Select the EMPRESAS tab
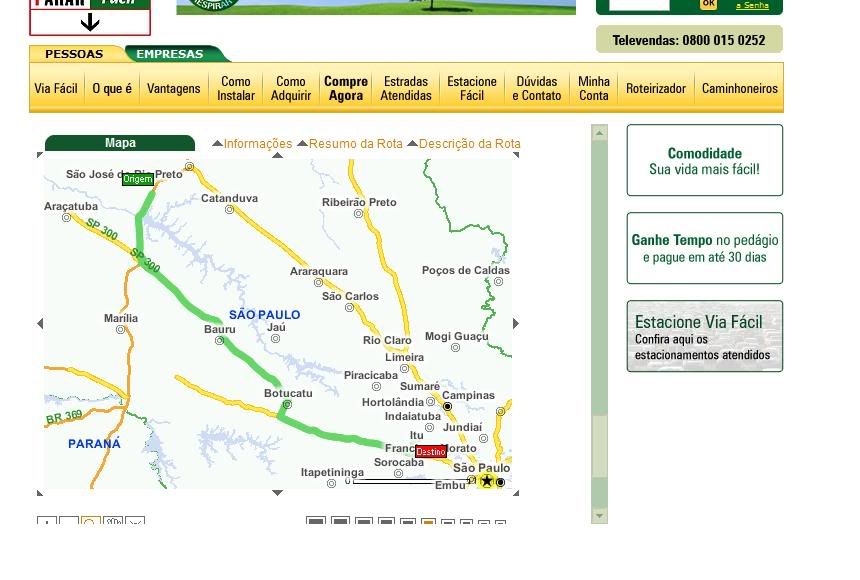The image size is (860, 580). [x=170, y=54]
